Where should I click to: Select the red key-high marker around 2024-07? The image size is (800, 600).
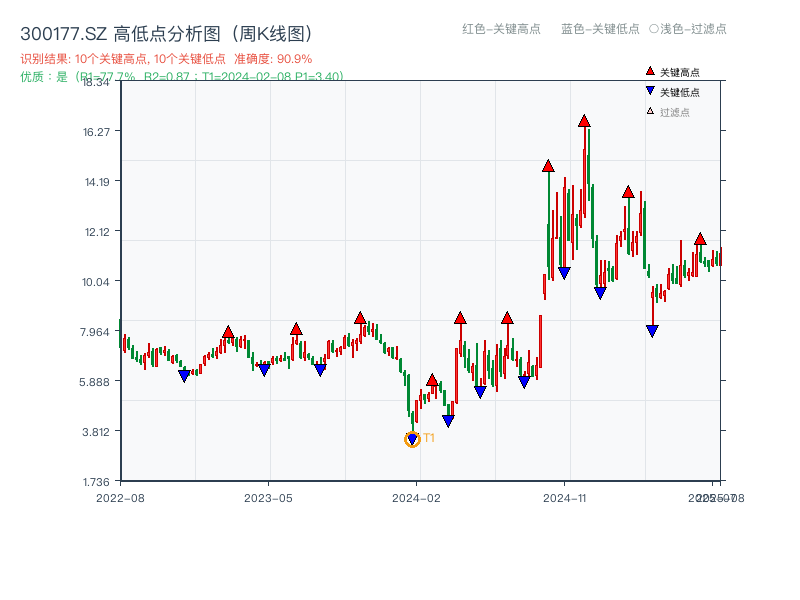507,318
